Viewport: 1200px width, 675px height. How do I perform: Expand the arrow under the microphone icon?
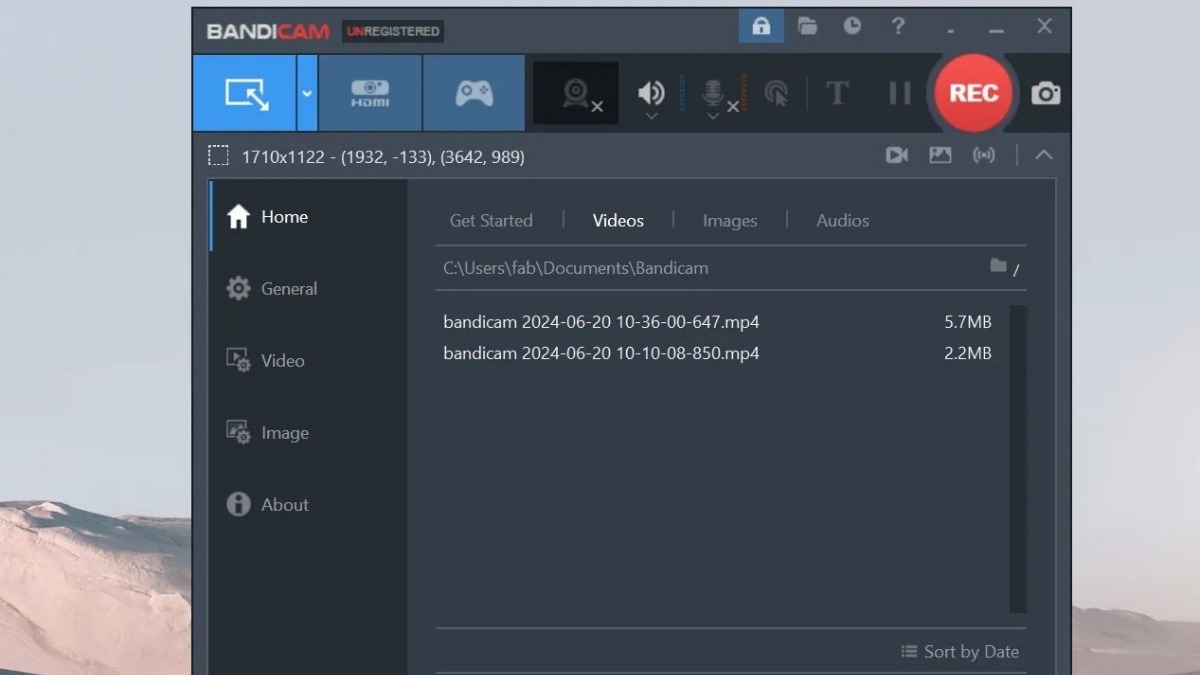point(713,117)
